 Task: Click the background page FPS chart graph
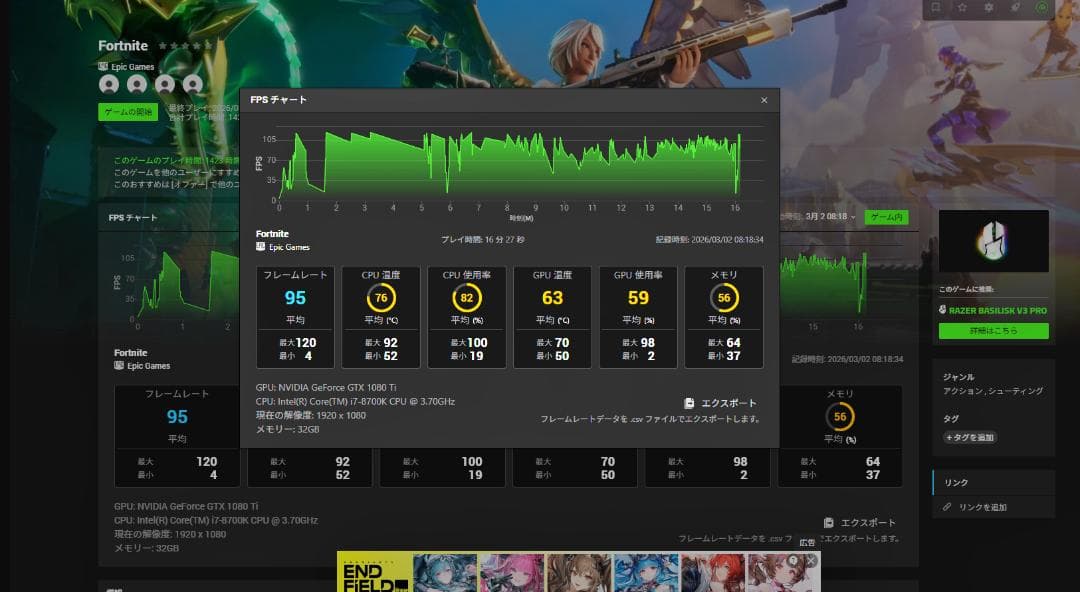point(189,283)
